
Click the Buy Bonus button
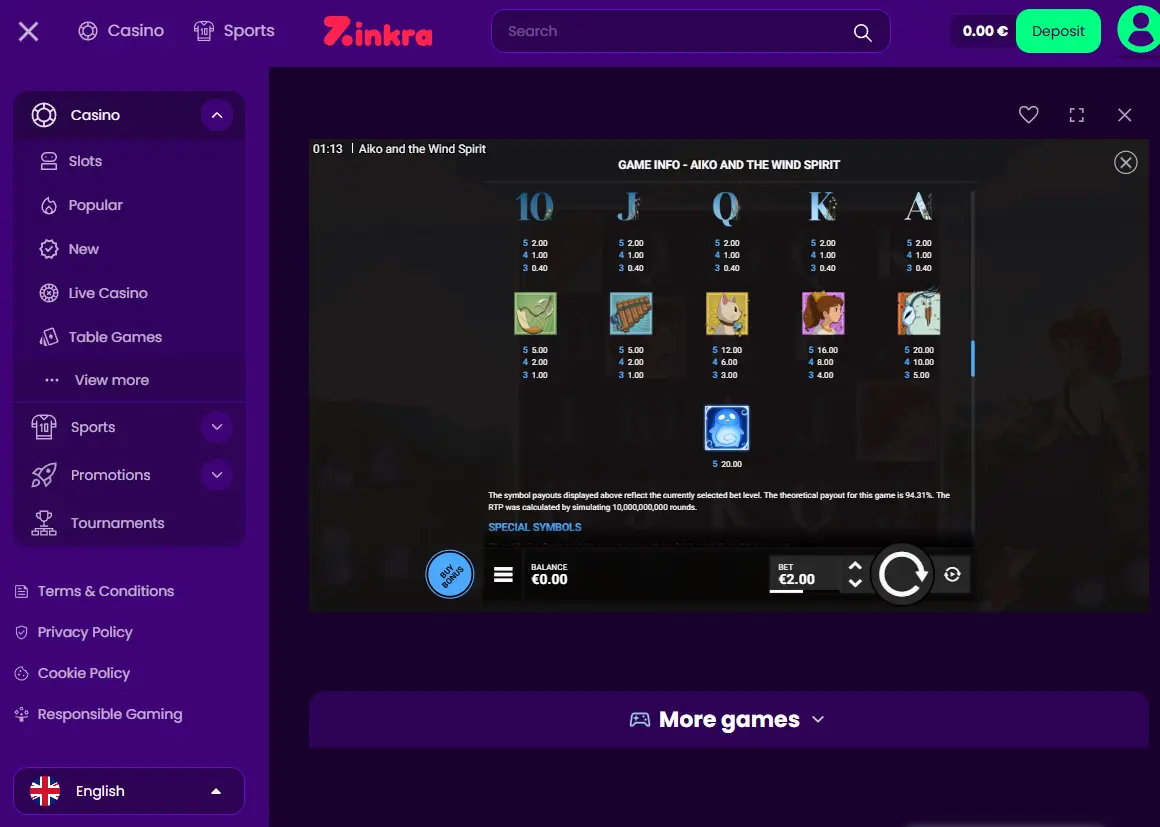450,574
